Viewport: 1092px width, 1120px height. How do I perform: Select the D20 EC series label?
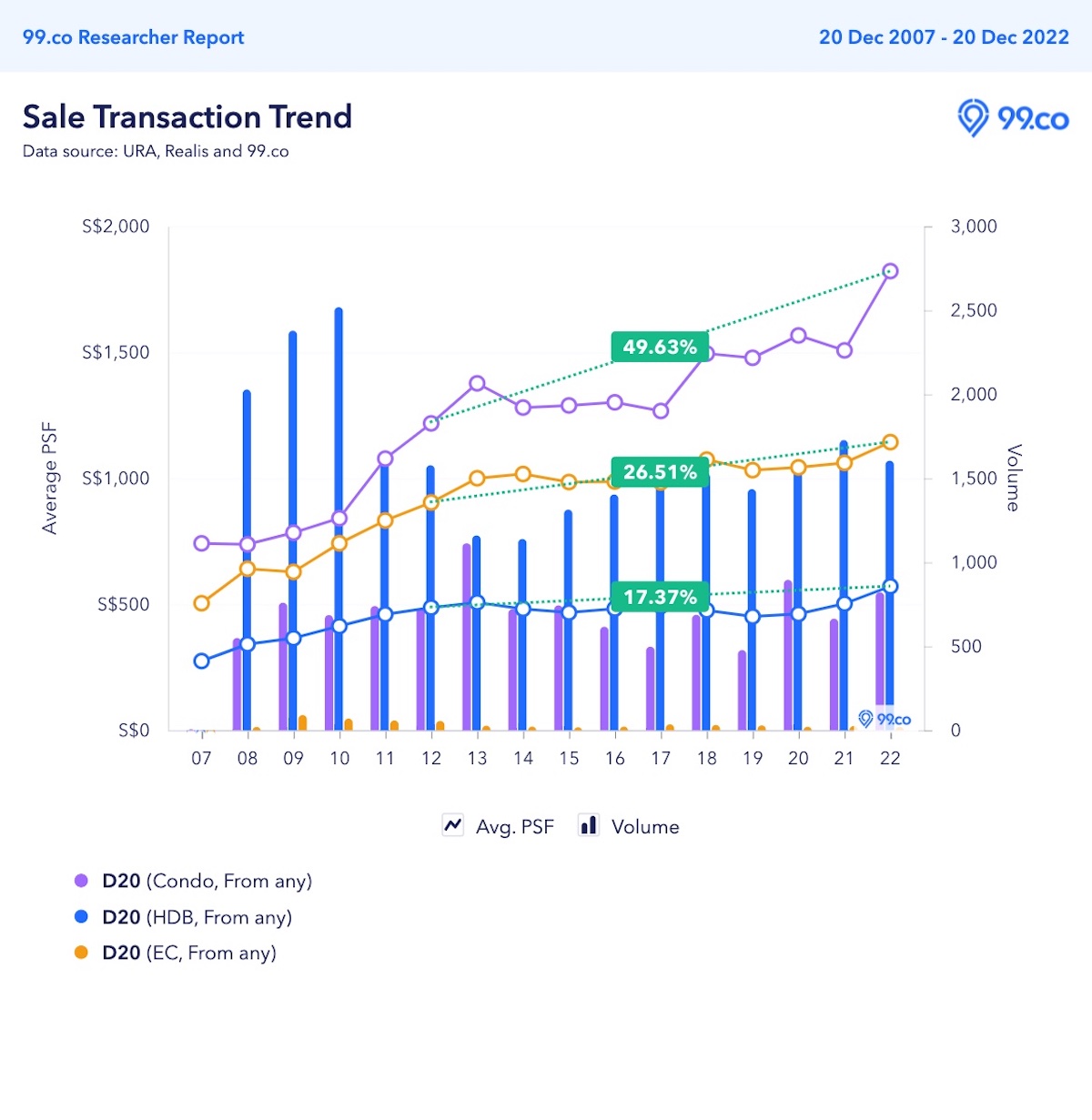(189, 953)
